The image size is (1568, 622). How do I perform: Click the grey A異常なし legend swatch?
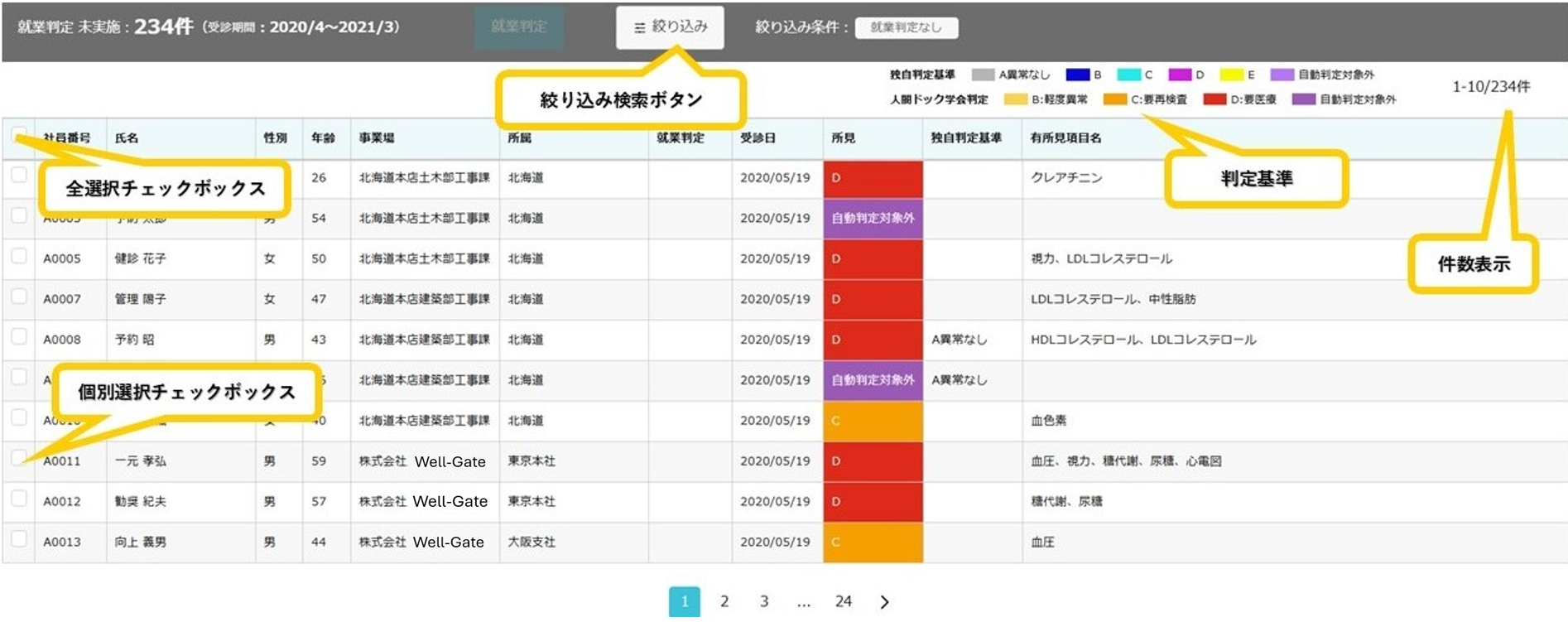tap(983, 75)
